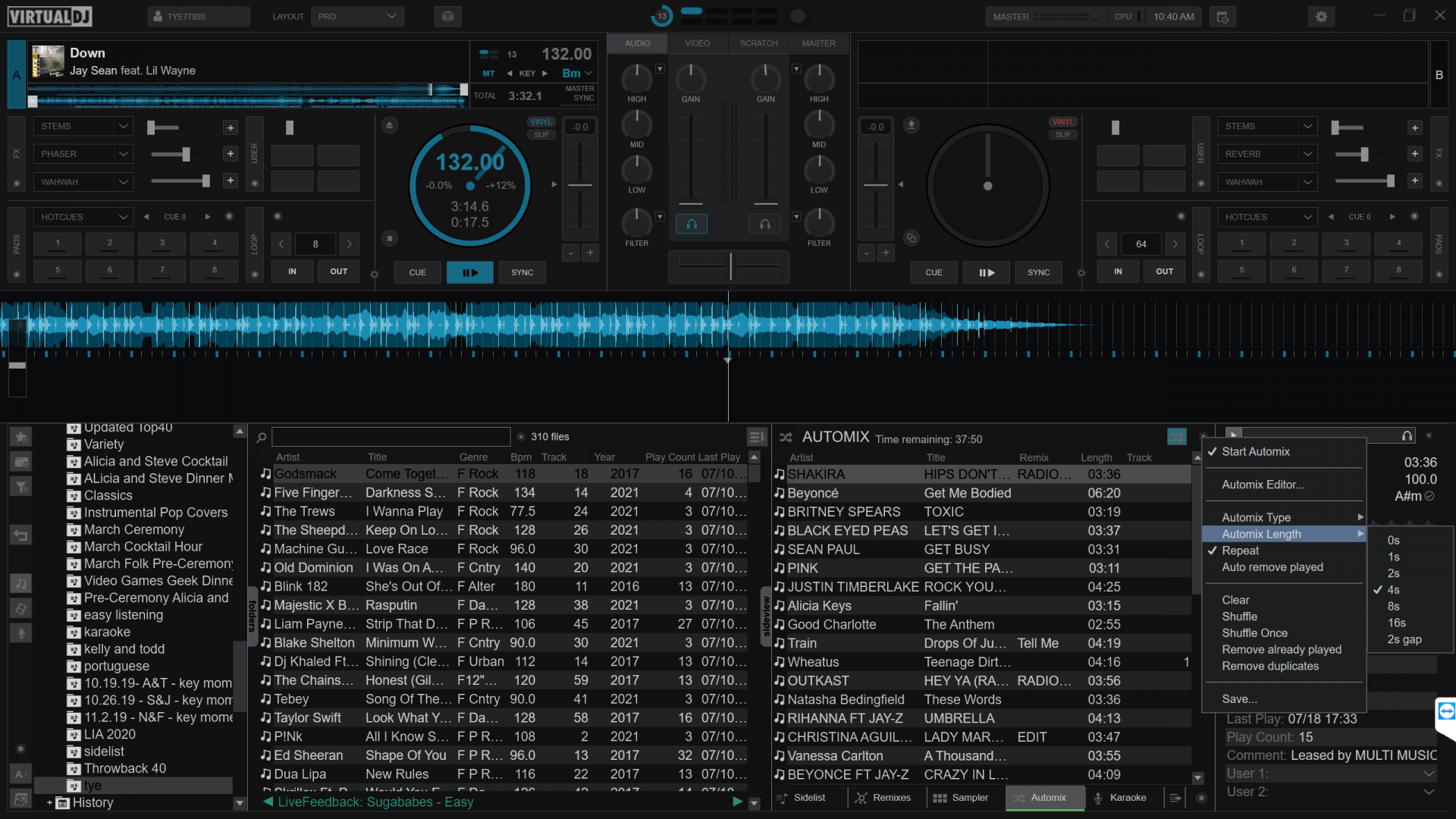Click deck A eject icon

(x=389, y=125)
